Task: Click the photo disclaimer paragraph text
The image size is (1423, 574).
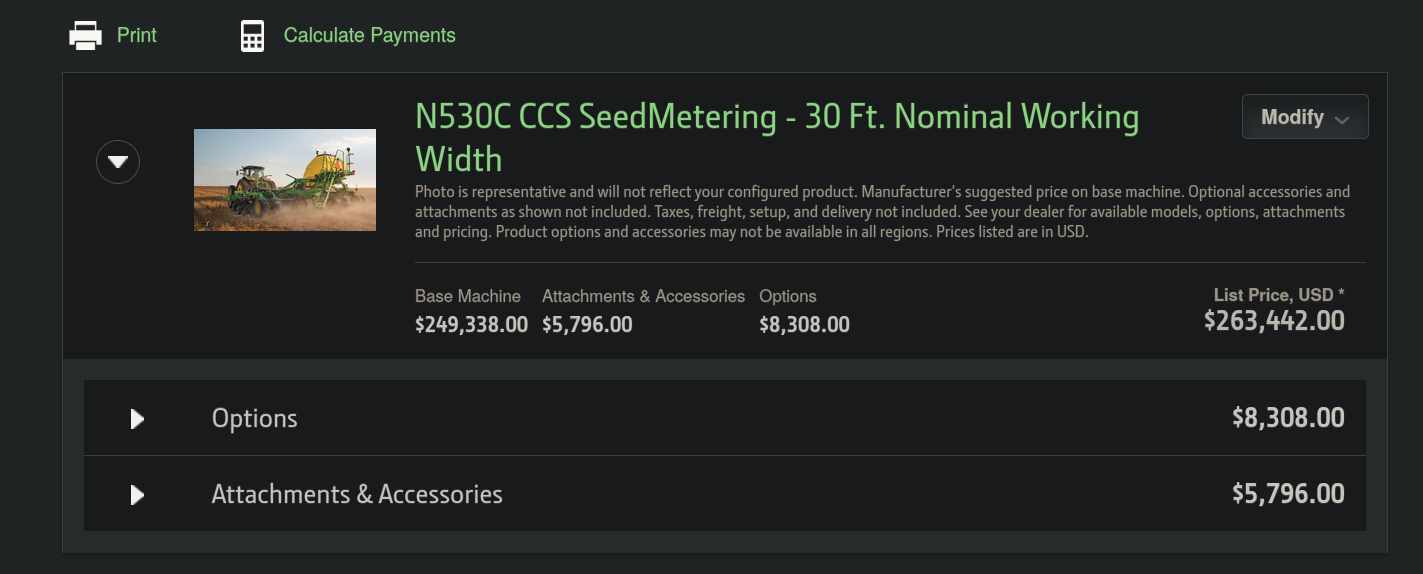Action: pos(883,211)
